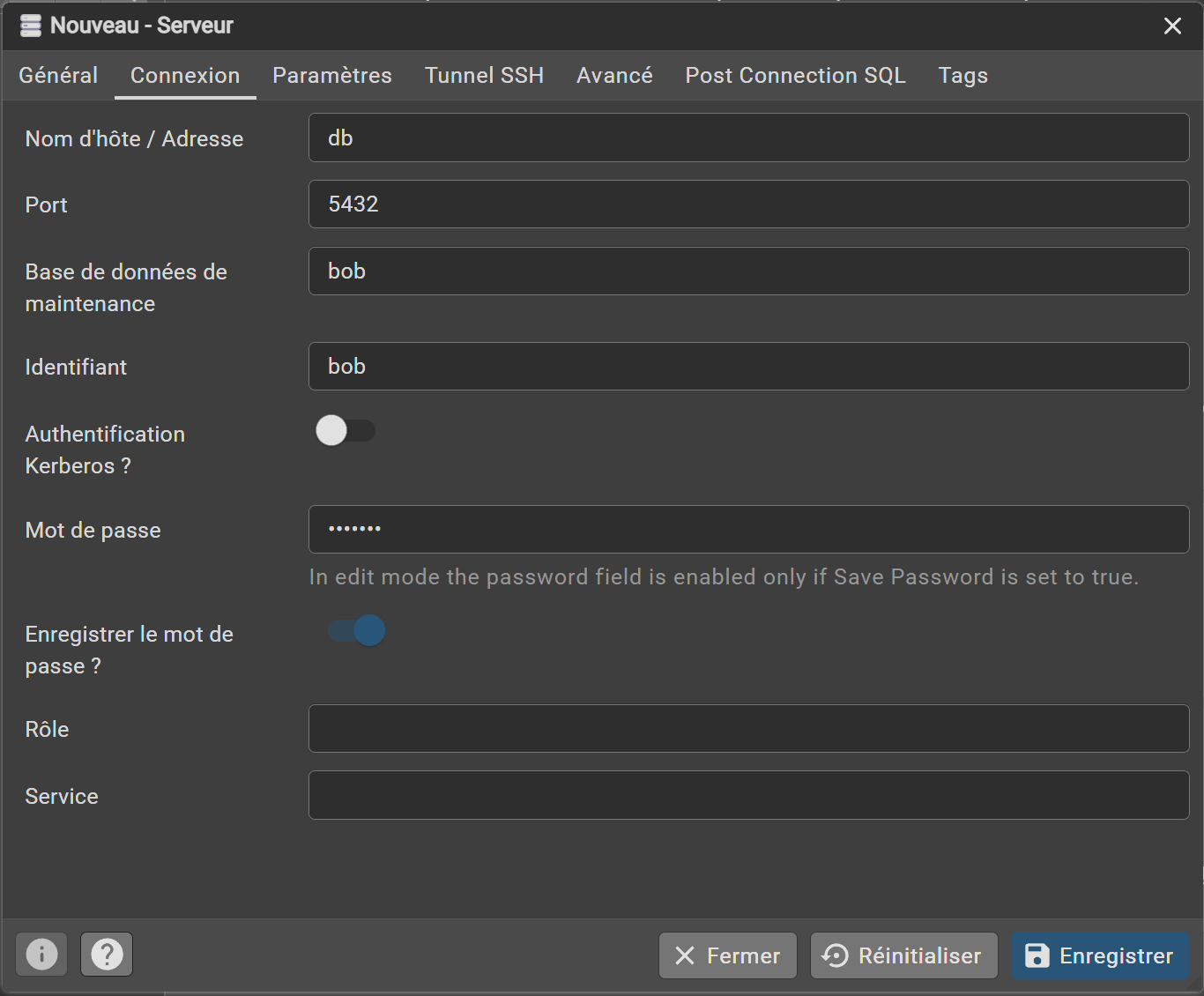
Task: Open the Post Connection SQL tab
Action: 795,76
